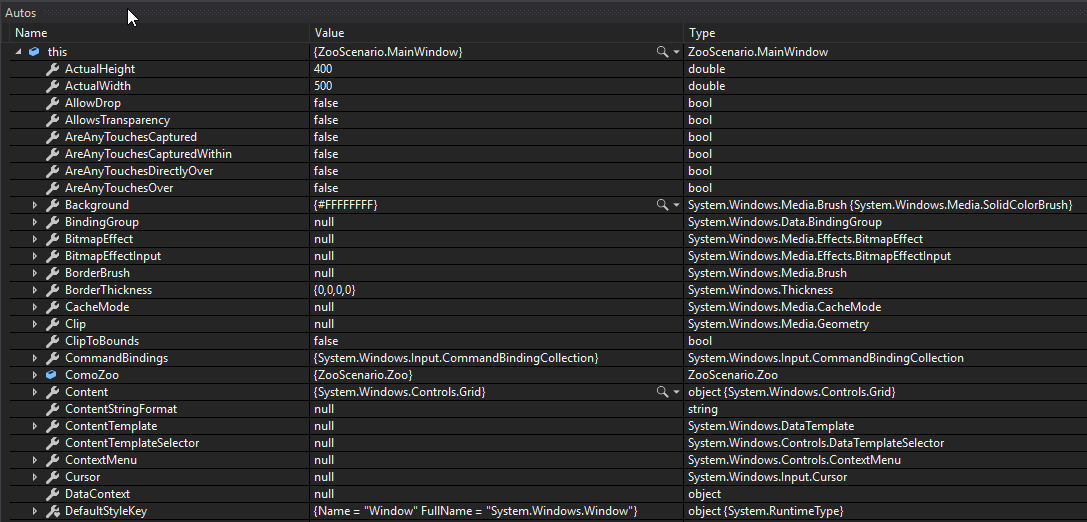The height and width of the screenshot is (522, 1087).
Task: Open the Background value visualizer magnifier
Action: coord(661,204)
